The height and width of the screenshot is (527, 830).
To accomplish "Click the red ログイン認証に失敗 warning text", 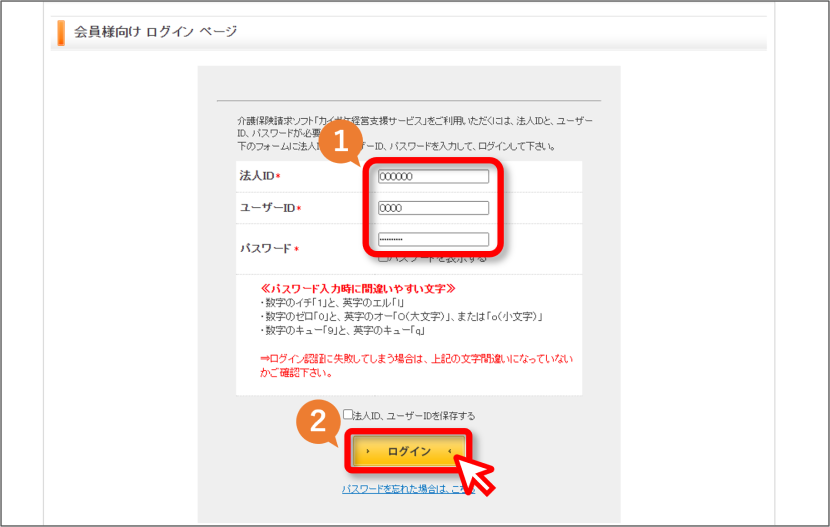I will pyautogui.click(x=416, y=366).
